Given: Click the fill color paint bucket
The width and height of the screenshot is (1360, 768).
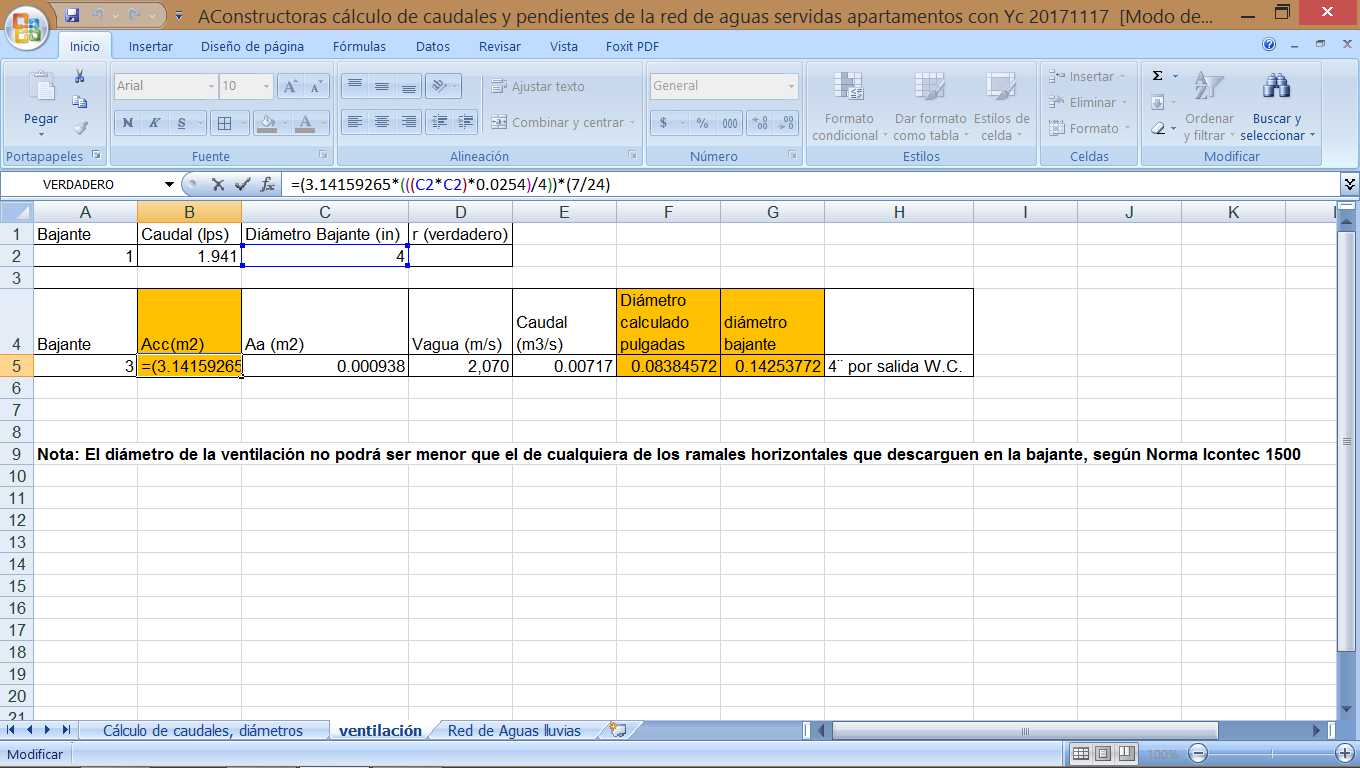Looking at the screenshot, I should point(266,124).
